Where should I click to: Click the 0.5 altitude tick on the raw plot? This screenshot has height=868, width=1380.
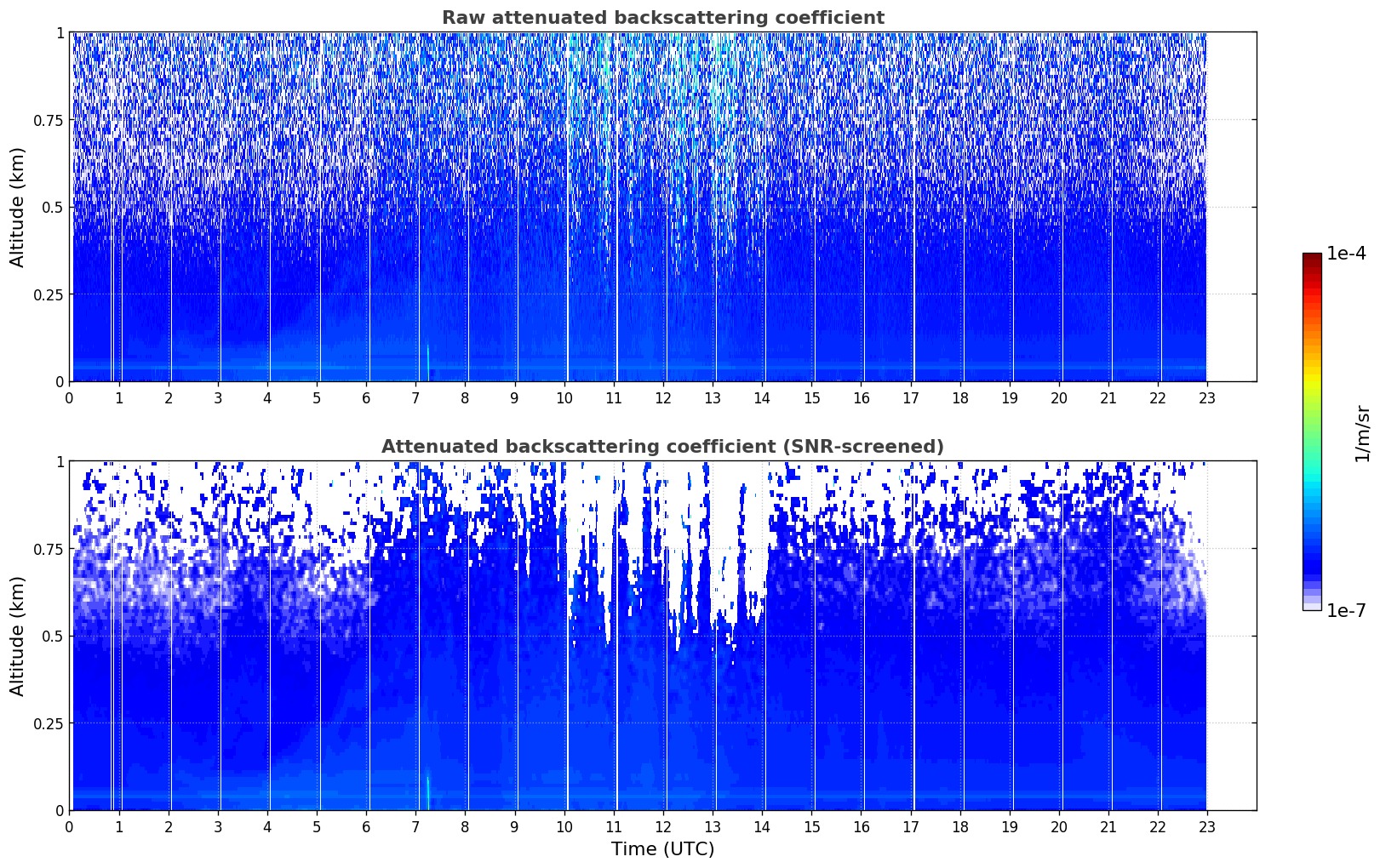[54, 207]
